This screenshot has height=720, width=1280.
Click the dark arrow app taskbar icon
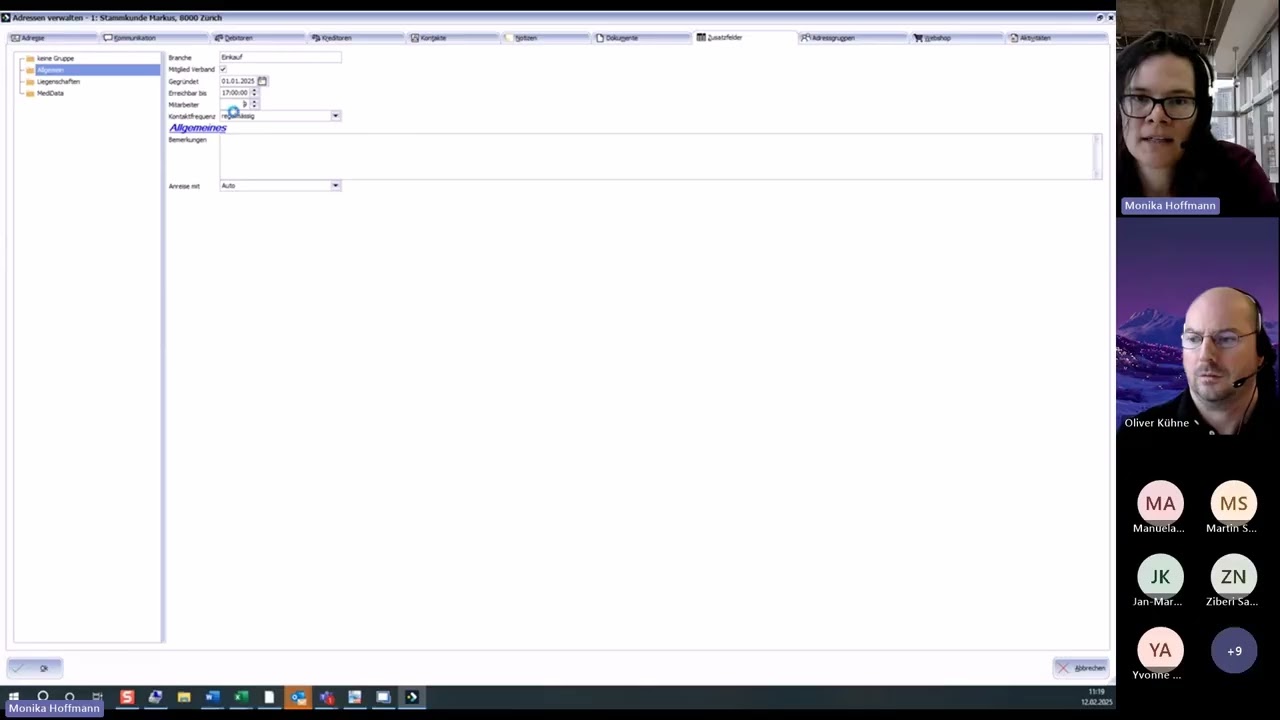click(412, 697)
